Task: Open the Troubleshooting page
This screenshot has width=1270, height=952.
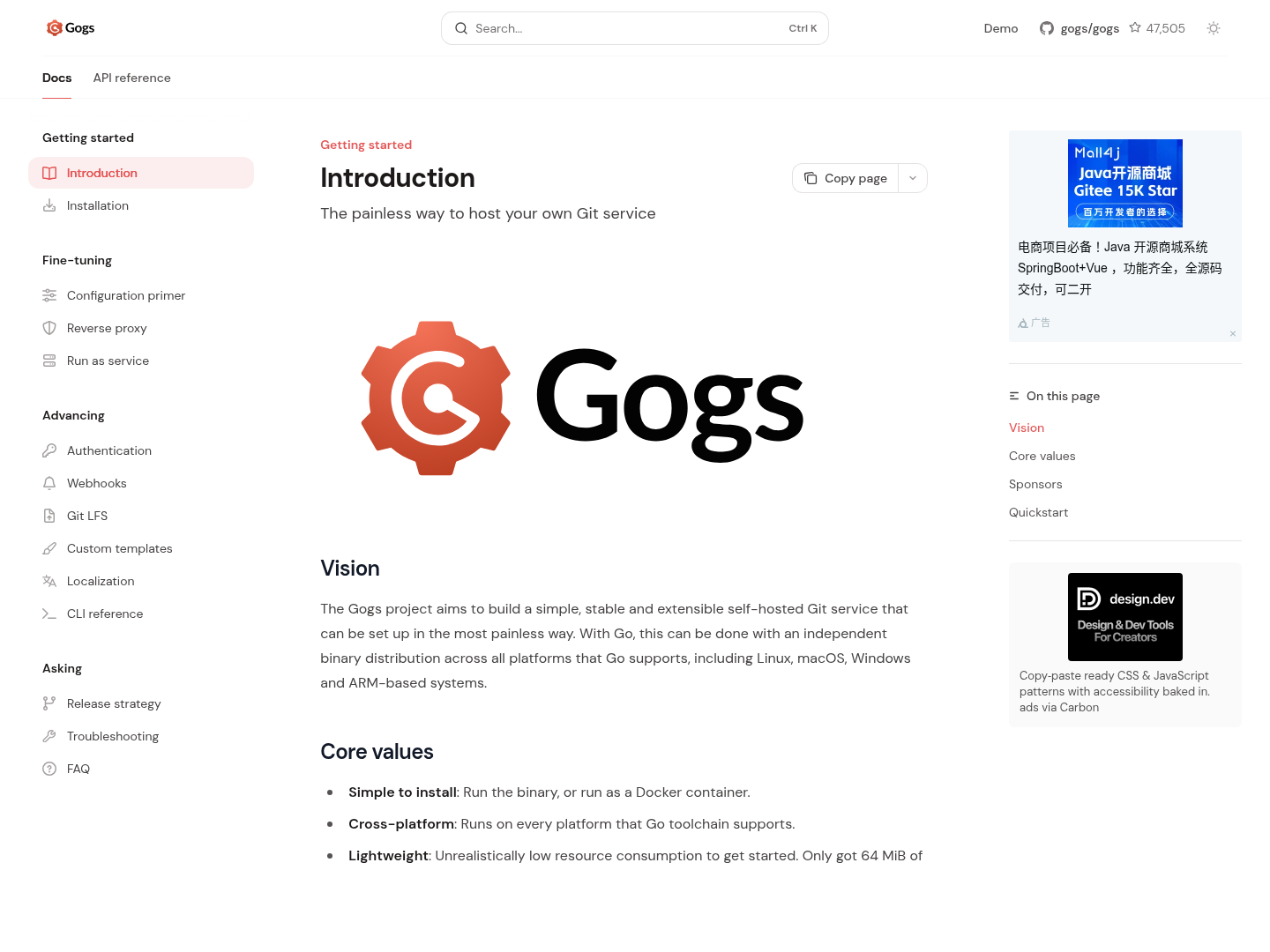Action: (141, 736)
